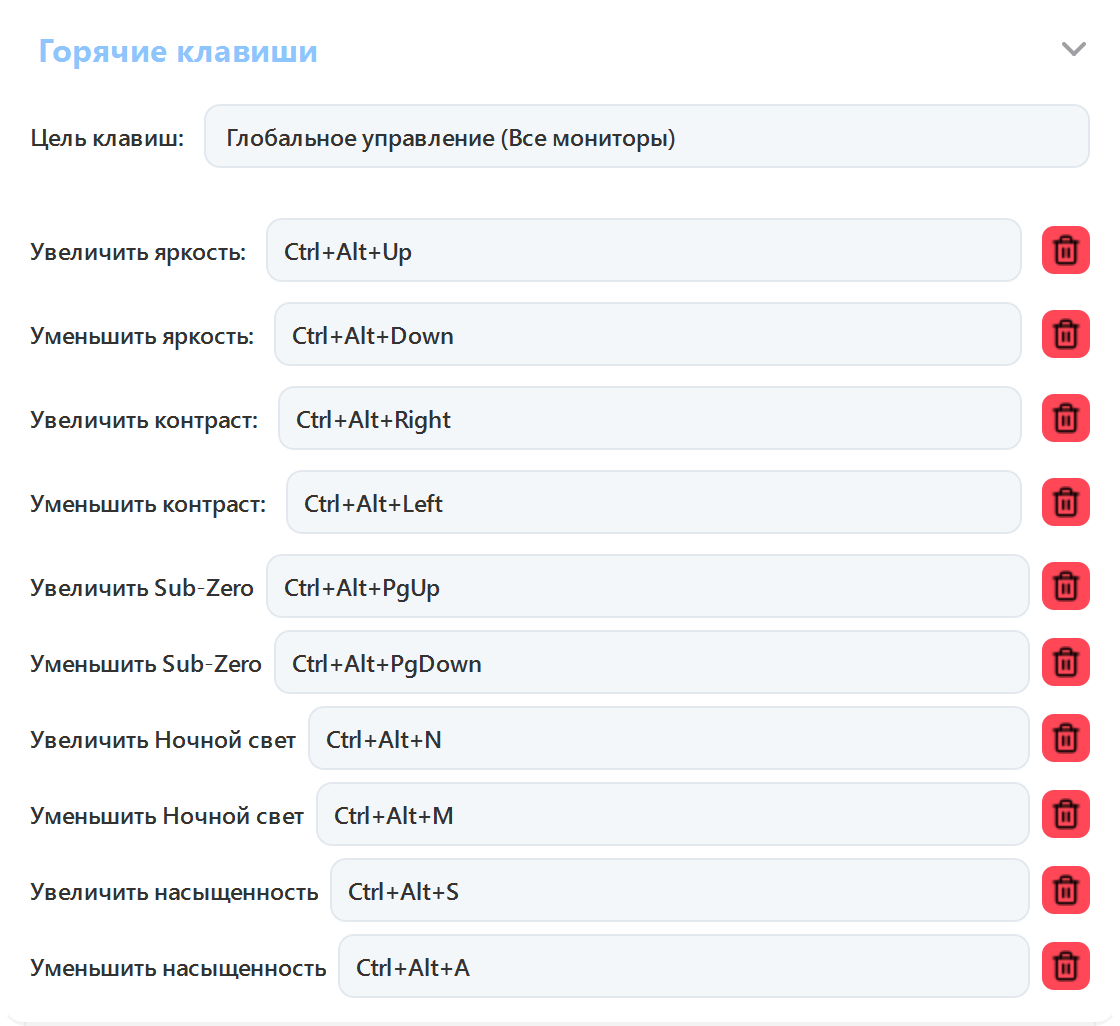Image resolution: width=1120 pixels, height=1026 pixels.
Task: Collapse the Горячие клавиши section chevron
Action: point(1074,49)
